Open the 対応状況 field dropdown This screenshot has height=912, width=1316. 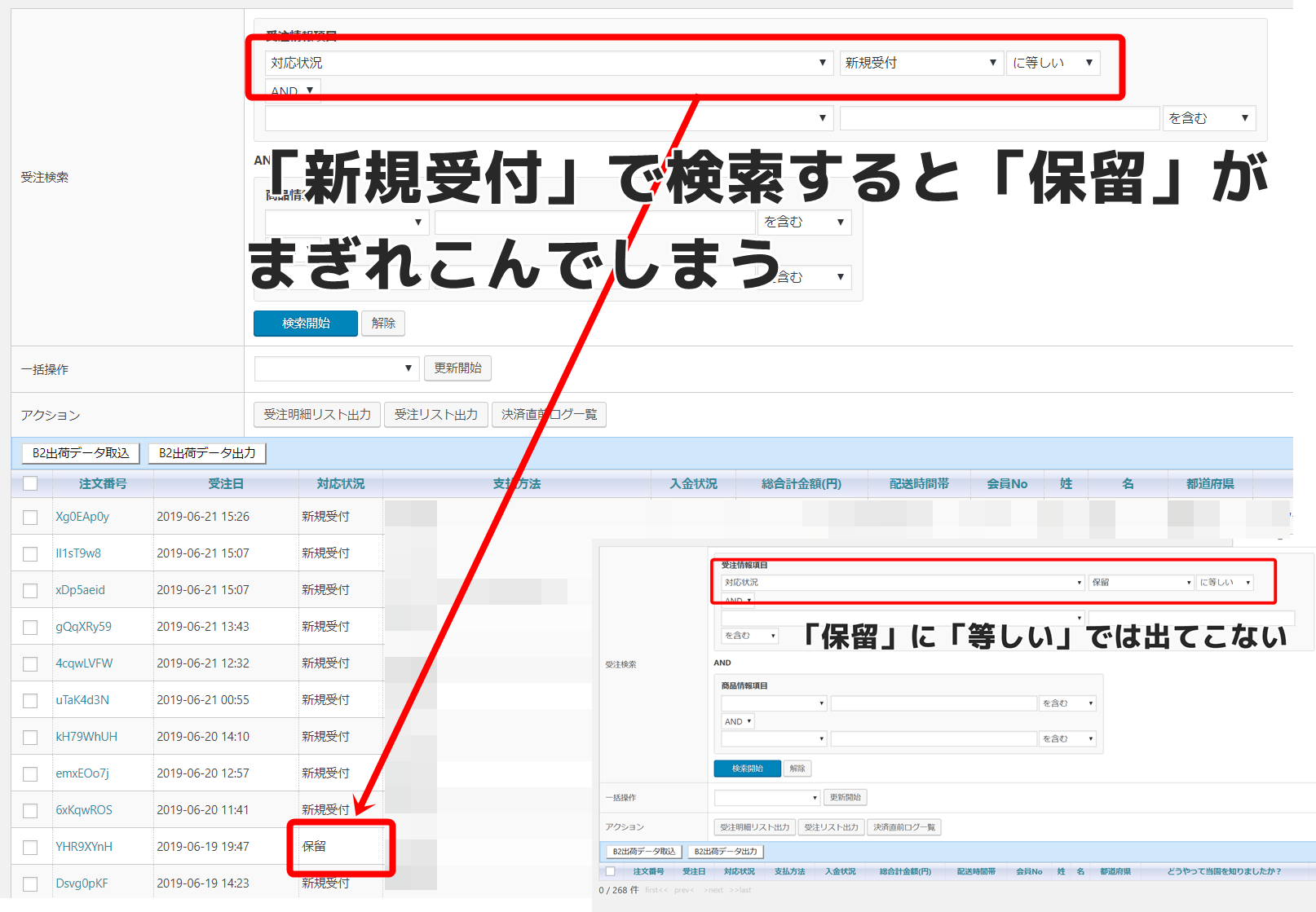549,63
